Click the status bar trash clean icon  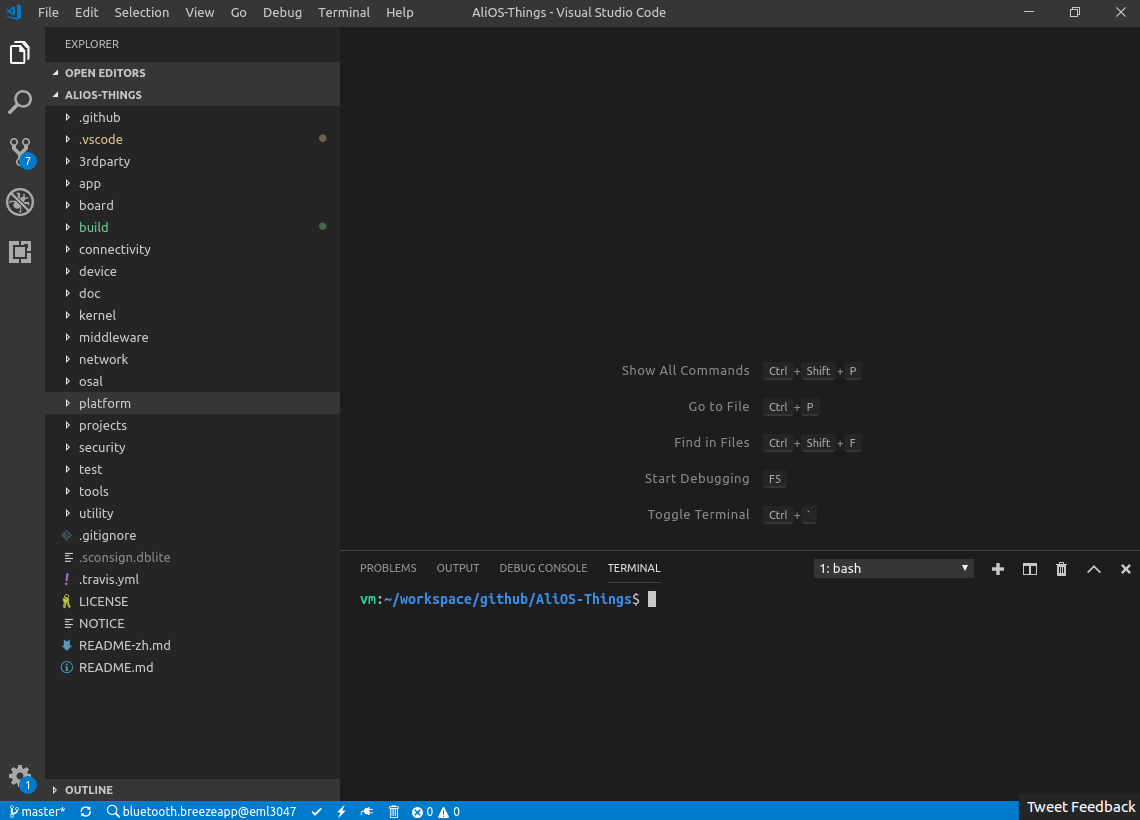pos(393,811)
